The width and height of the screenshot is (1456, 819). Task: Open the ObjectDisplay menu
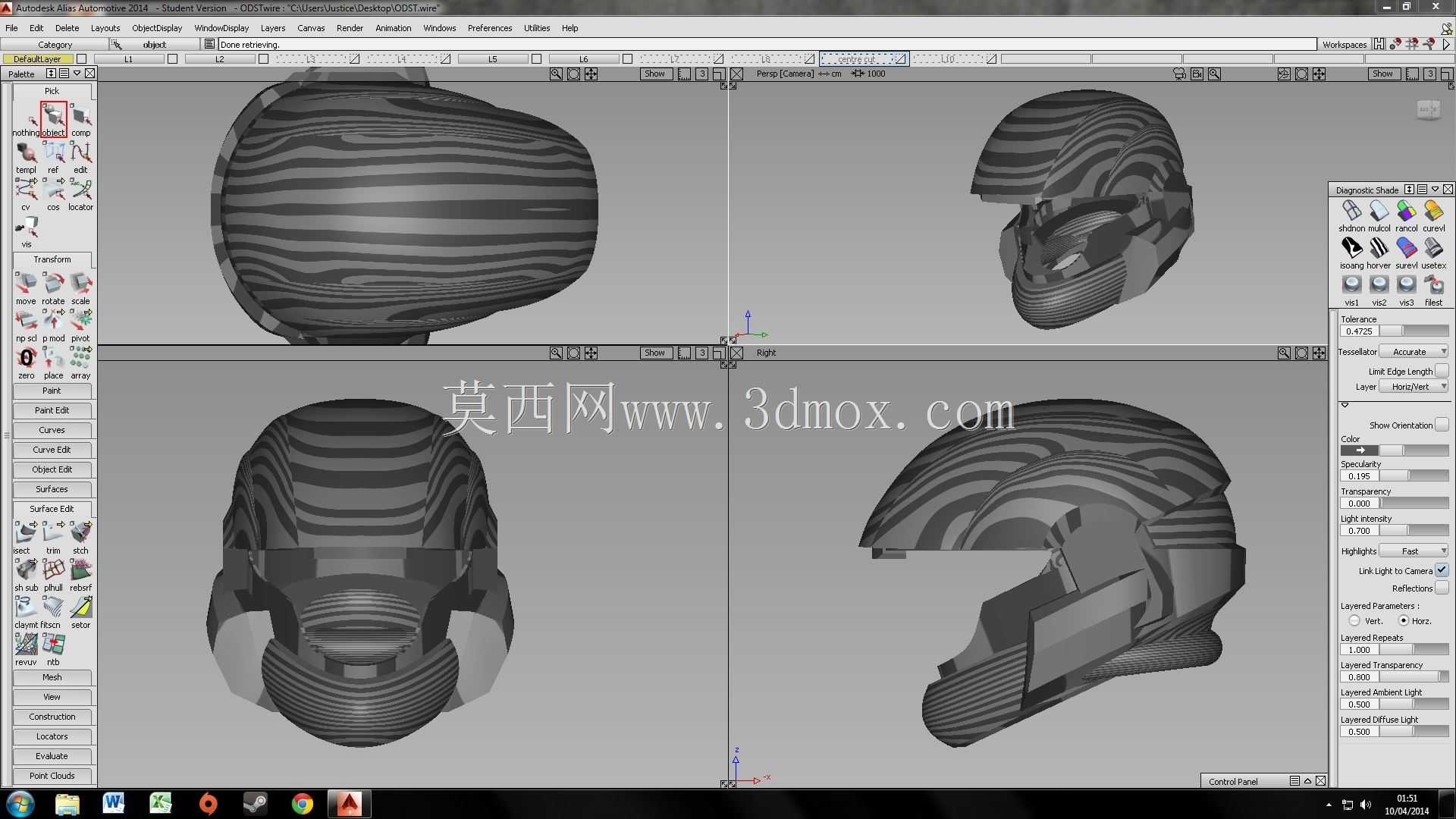[x=157, y=28]
